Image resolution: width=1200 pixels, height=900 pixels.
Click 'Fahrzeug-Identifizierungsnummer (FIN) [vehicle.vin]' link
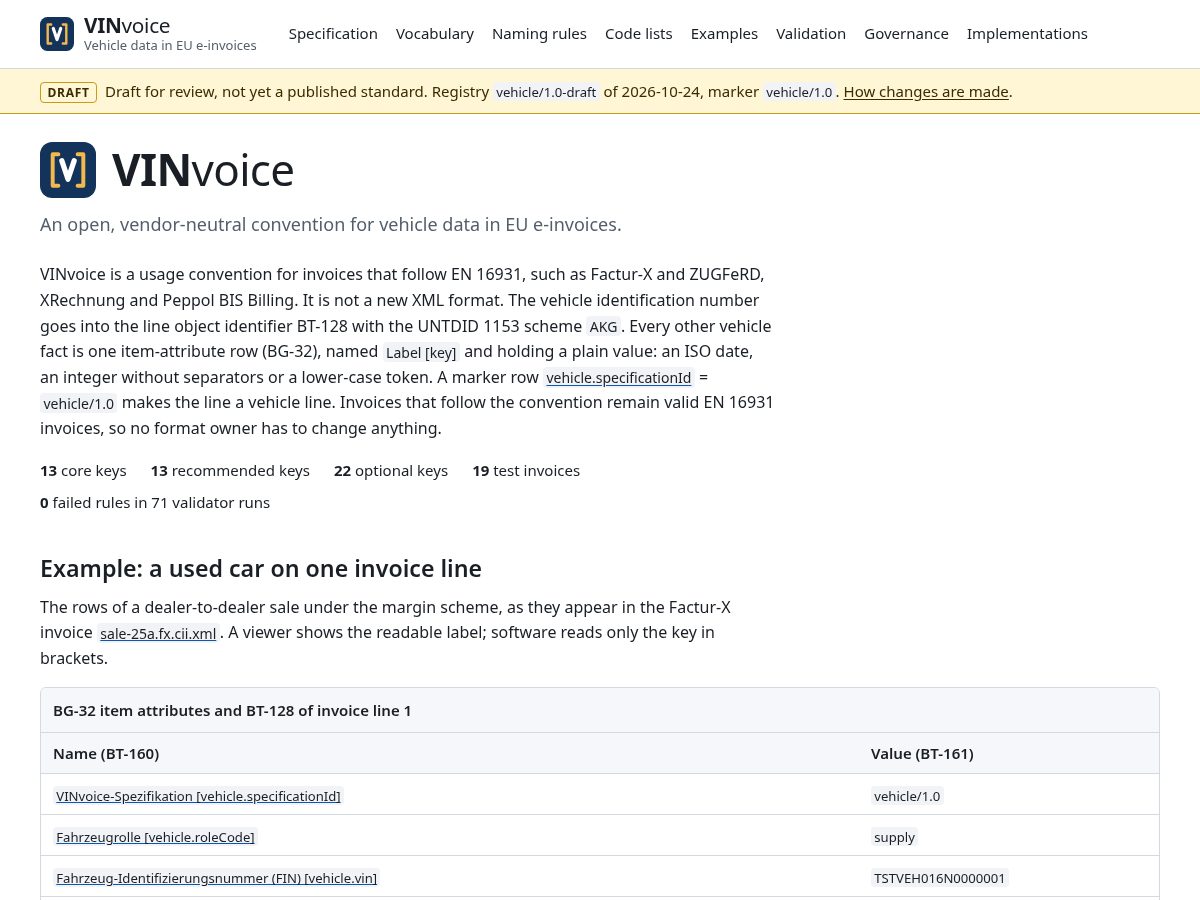216,878
